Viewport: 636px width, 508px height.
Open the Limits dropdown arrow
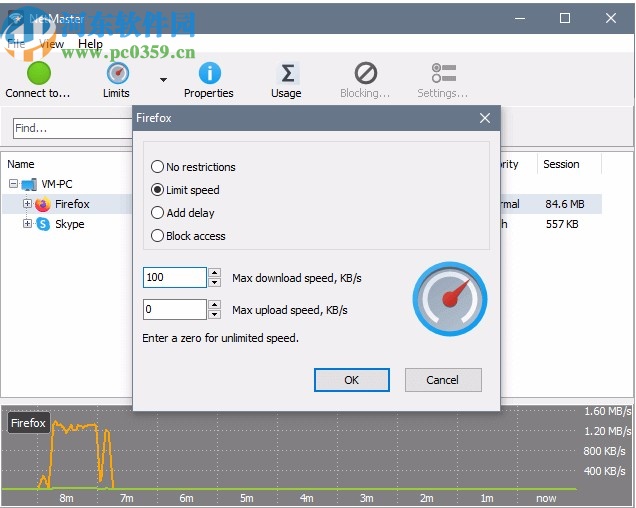coord(163,80)
